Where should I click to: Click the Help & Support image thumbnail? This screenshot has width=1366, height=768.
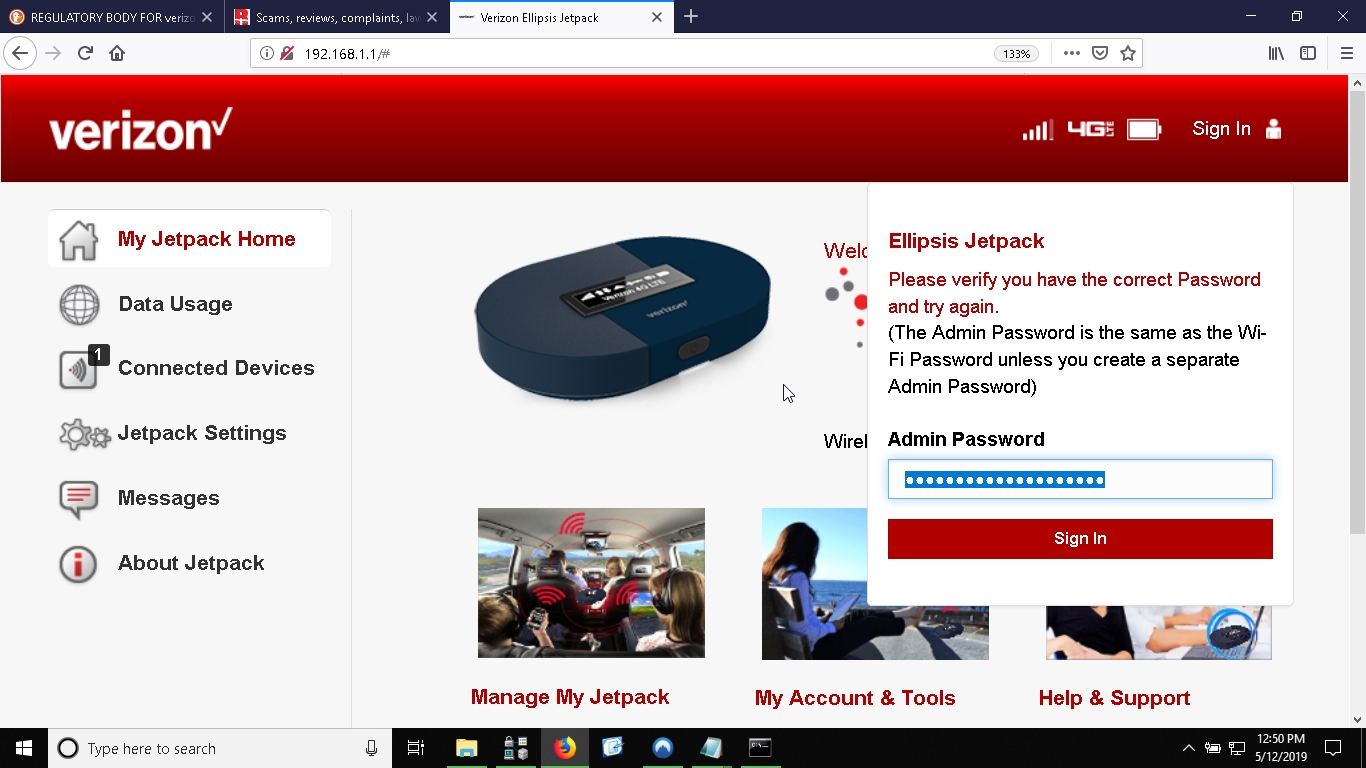click(1158, 632)
